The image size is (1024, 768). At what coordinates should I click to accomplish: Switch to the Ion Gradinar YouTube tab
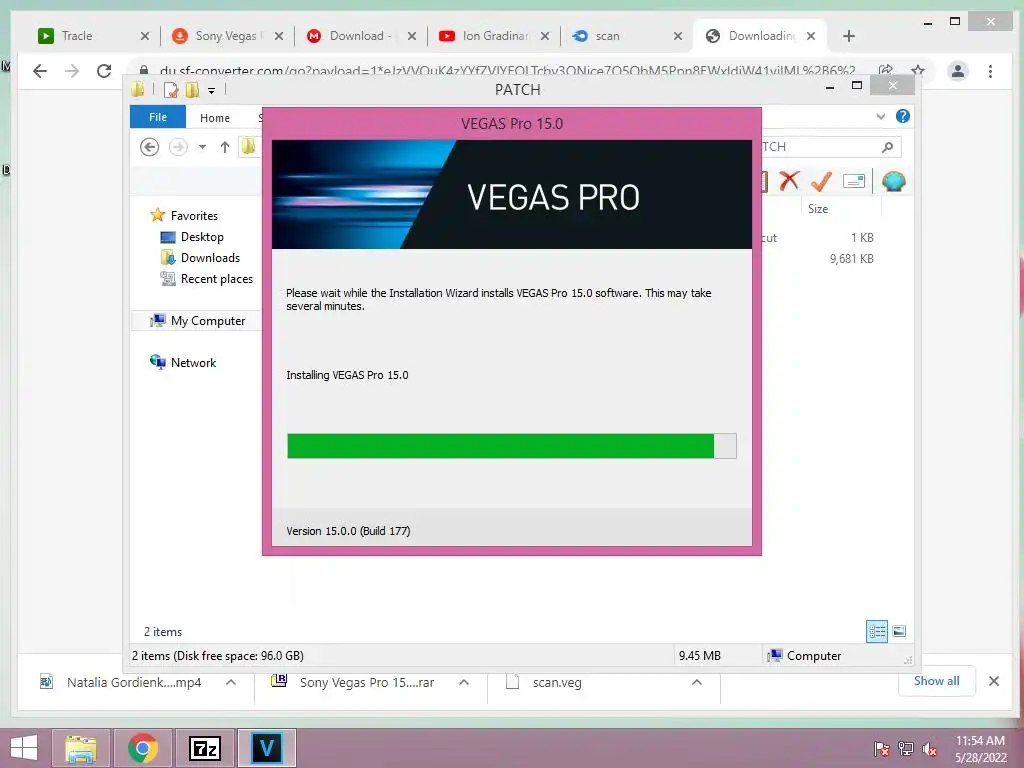click(493, 36)
